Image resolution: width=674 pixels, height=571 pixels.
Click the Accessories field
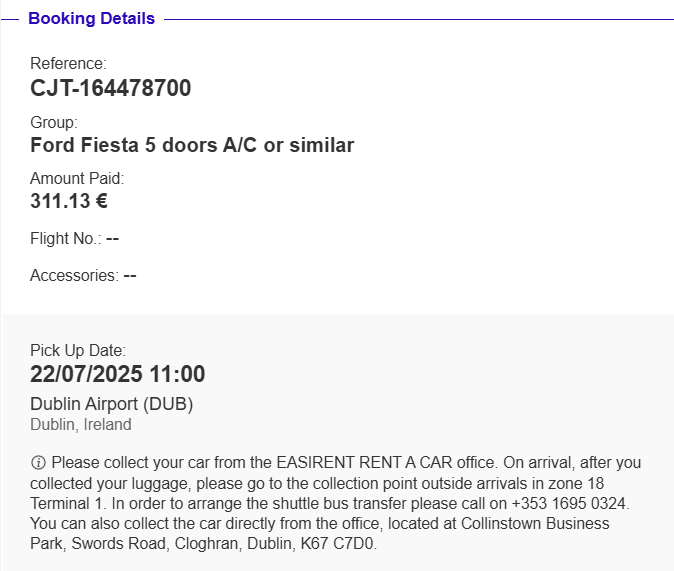pos(83,275)
